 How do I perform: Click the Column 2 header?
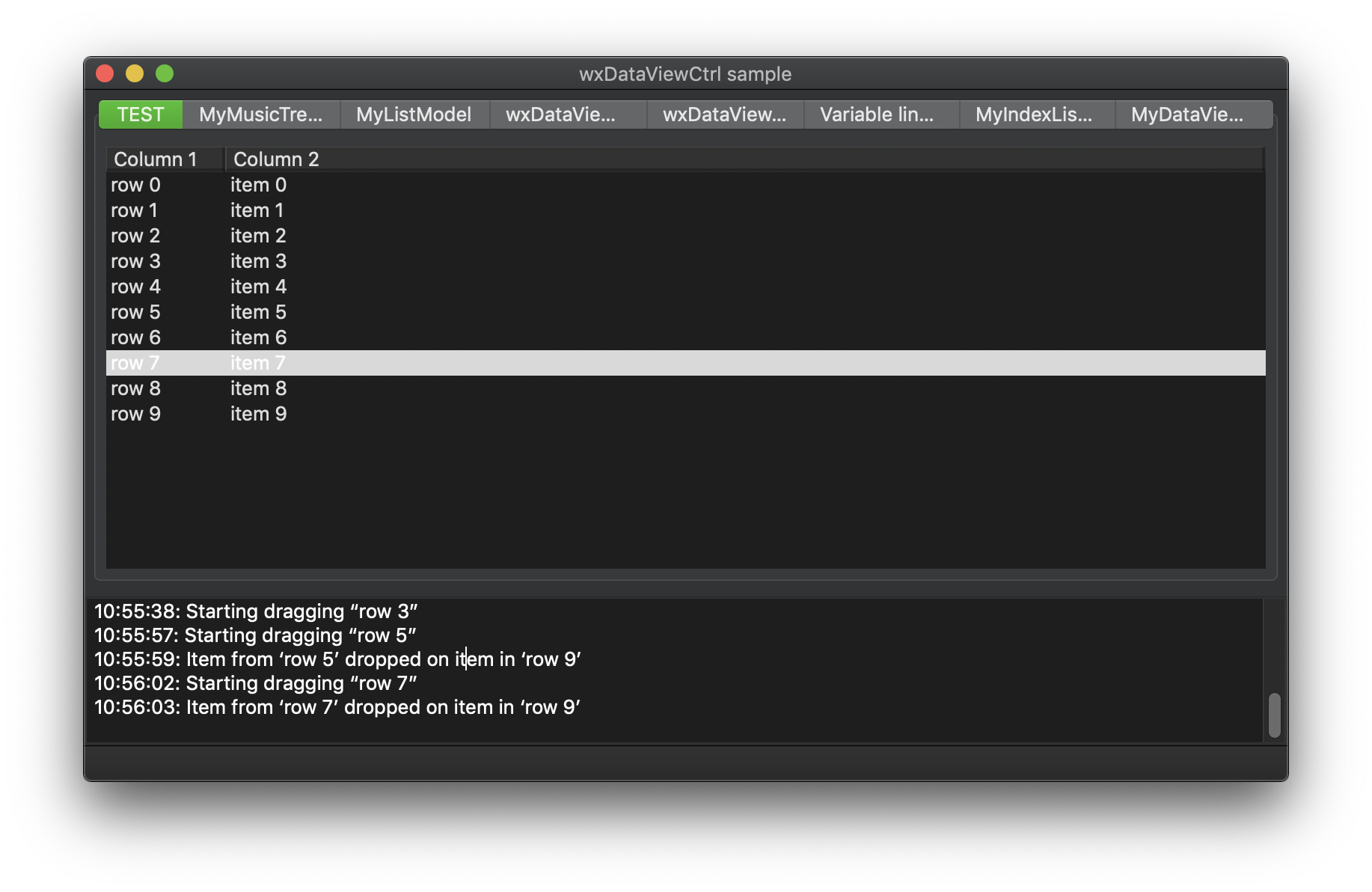[275, 159]
